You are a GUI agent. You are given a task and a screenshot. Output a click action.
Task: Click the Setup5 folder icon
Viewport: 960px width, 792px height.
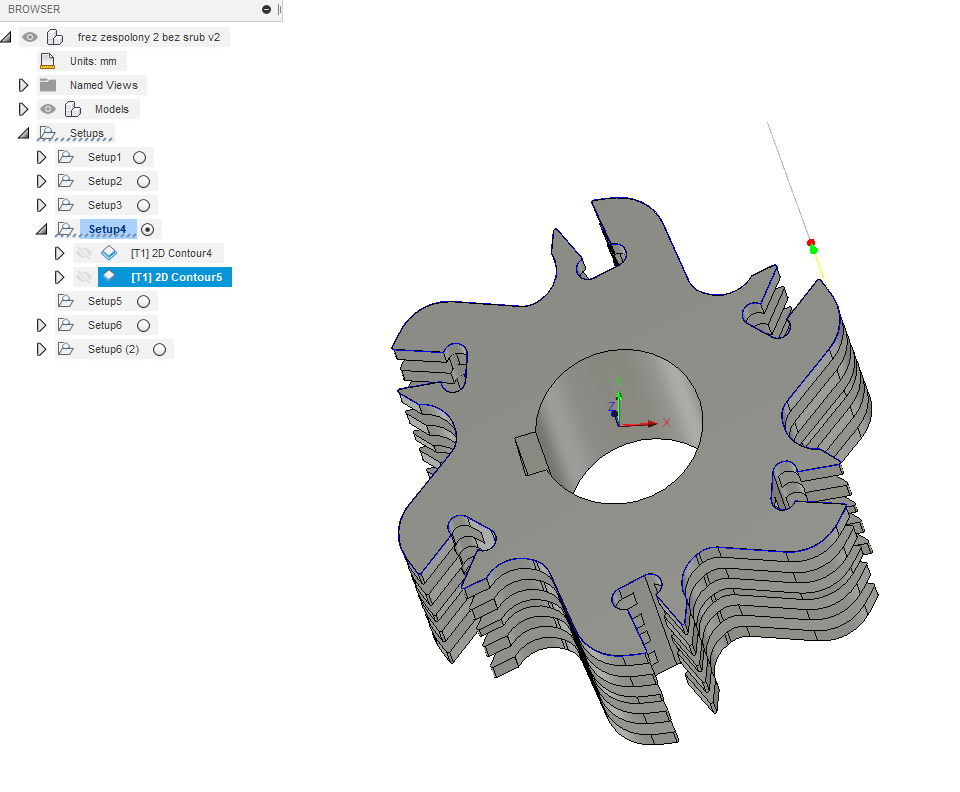pyautogui.click(x=66, y=301)
